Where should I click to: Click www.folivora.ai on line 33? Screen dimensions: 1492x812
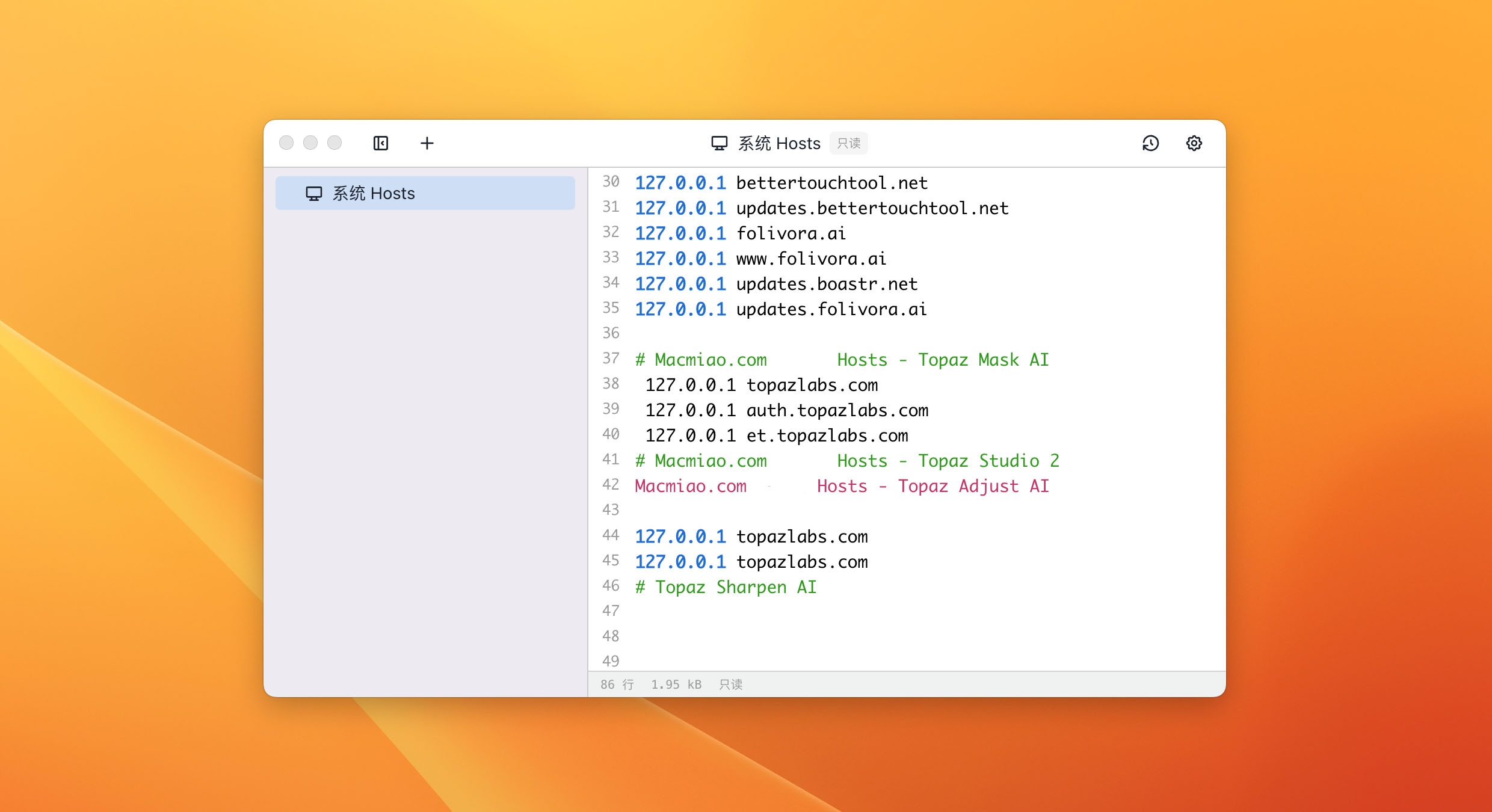pyautogui.click(x=812, y=259)
